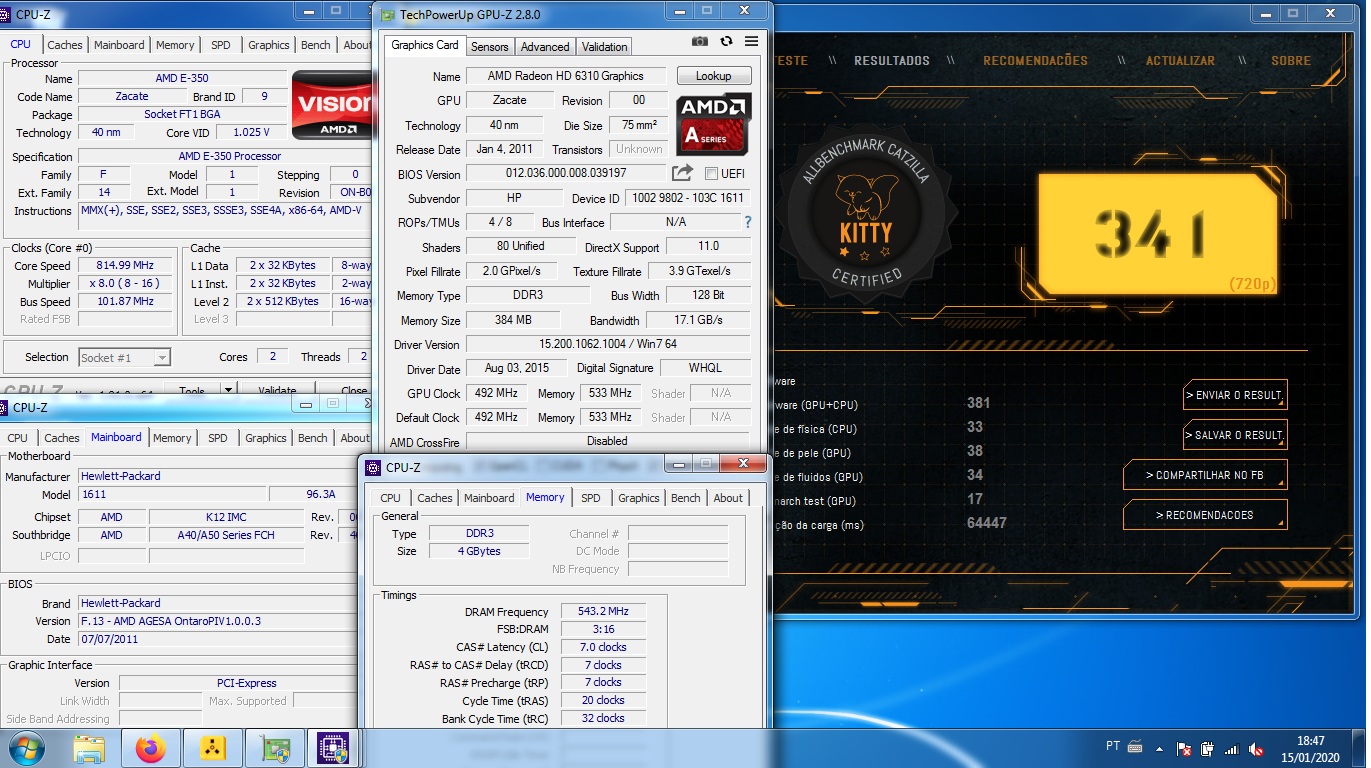Click the muted volume tray icon
1371x768 pixels.
coord(1256,748)
